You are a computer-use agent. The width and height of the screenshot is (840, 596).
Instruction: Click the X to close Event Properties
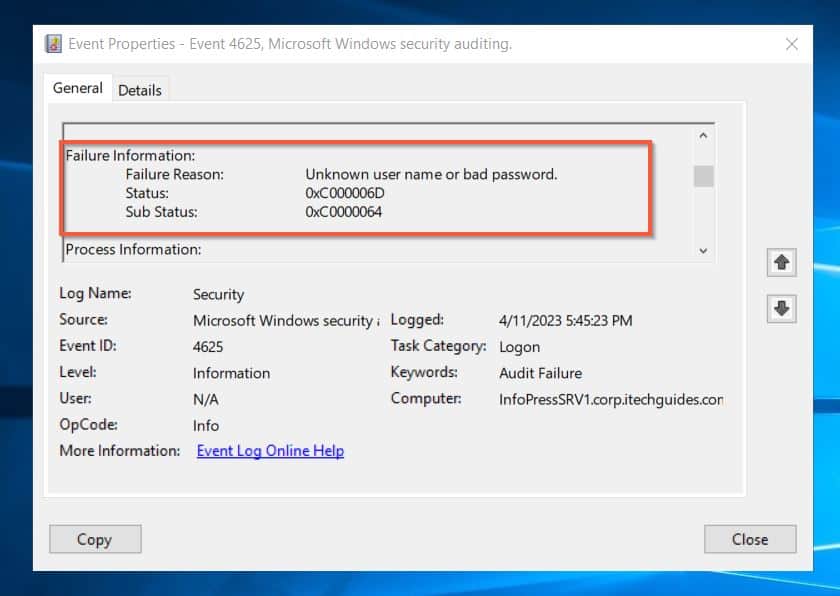point(792,44)
